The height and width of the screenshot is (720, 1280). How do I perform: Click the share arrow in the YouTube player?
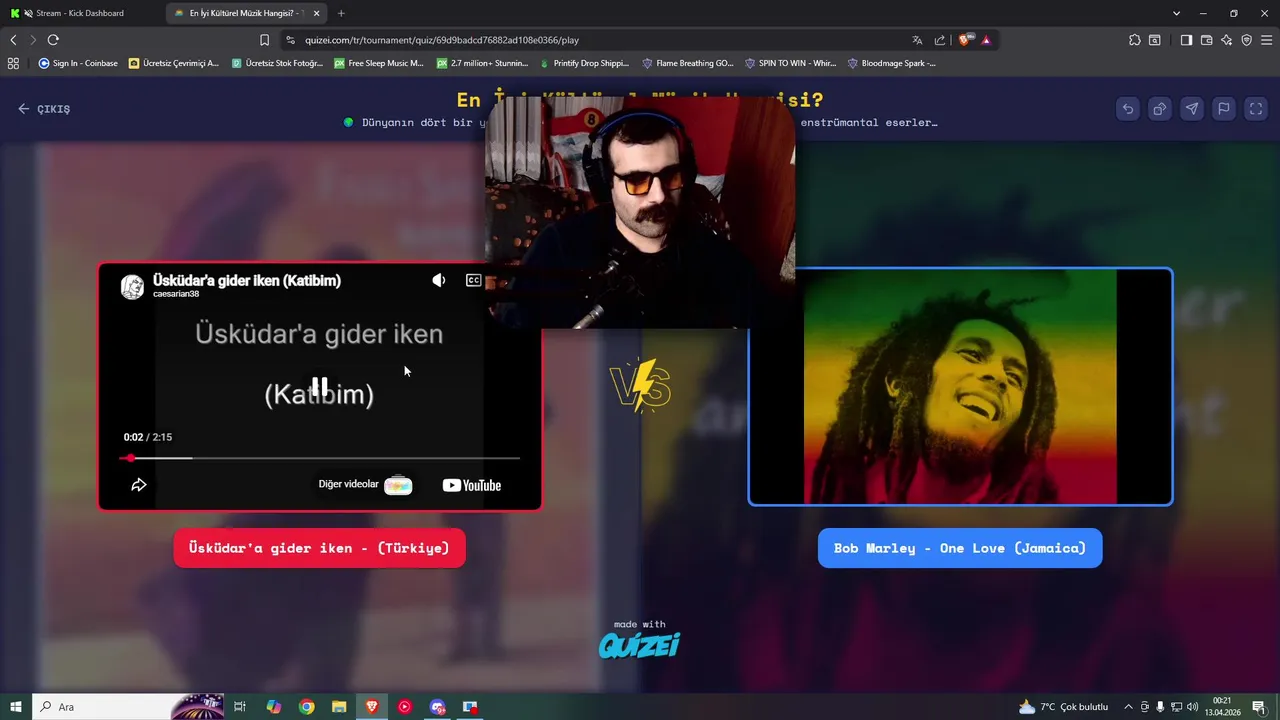point(139,485)
